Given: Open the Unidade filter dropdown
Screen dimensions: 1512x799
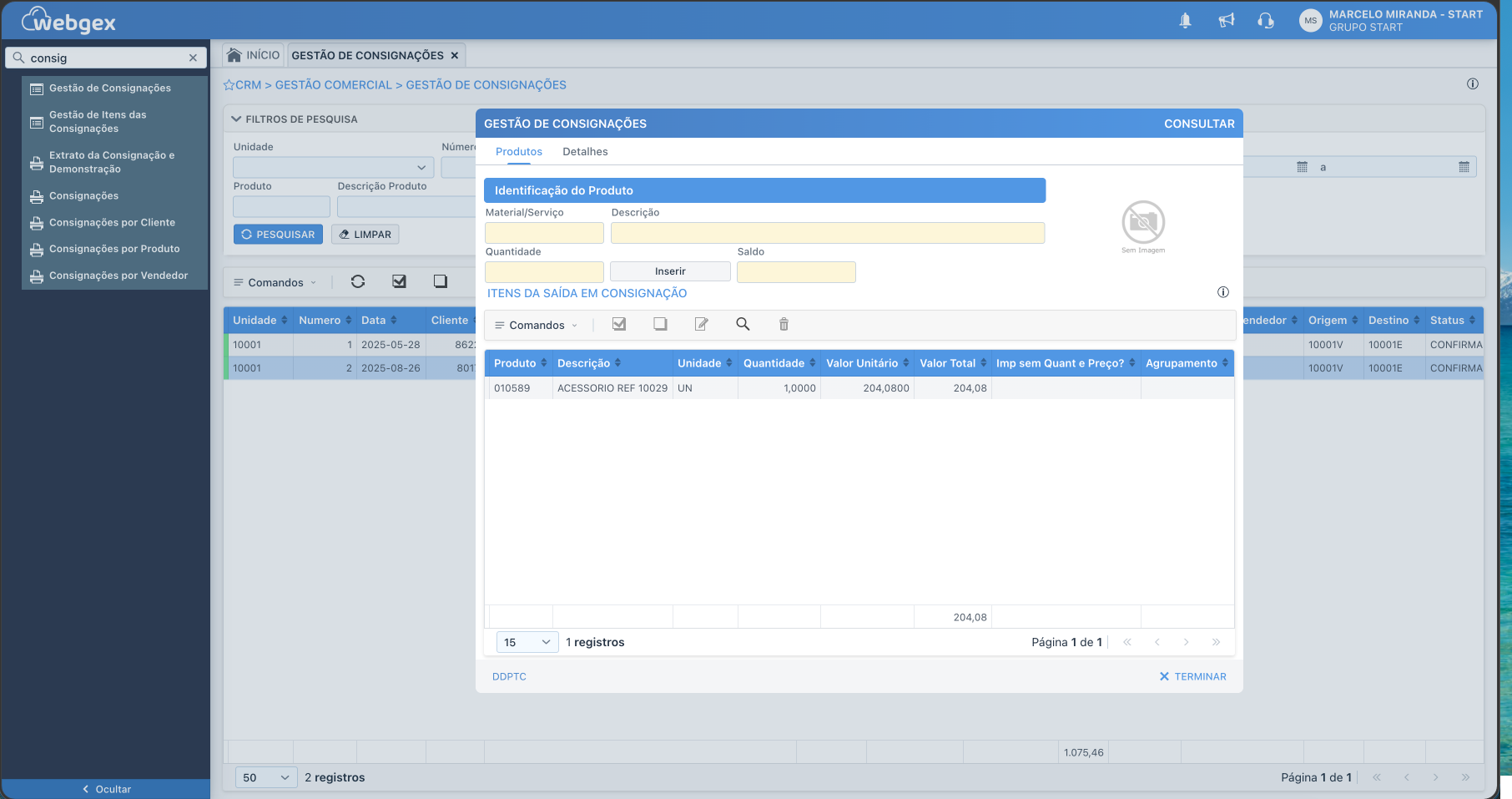Looking at the screenshot, I should click(x=333, y=167).
